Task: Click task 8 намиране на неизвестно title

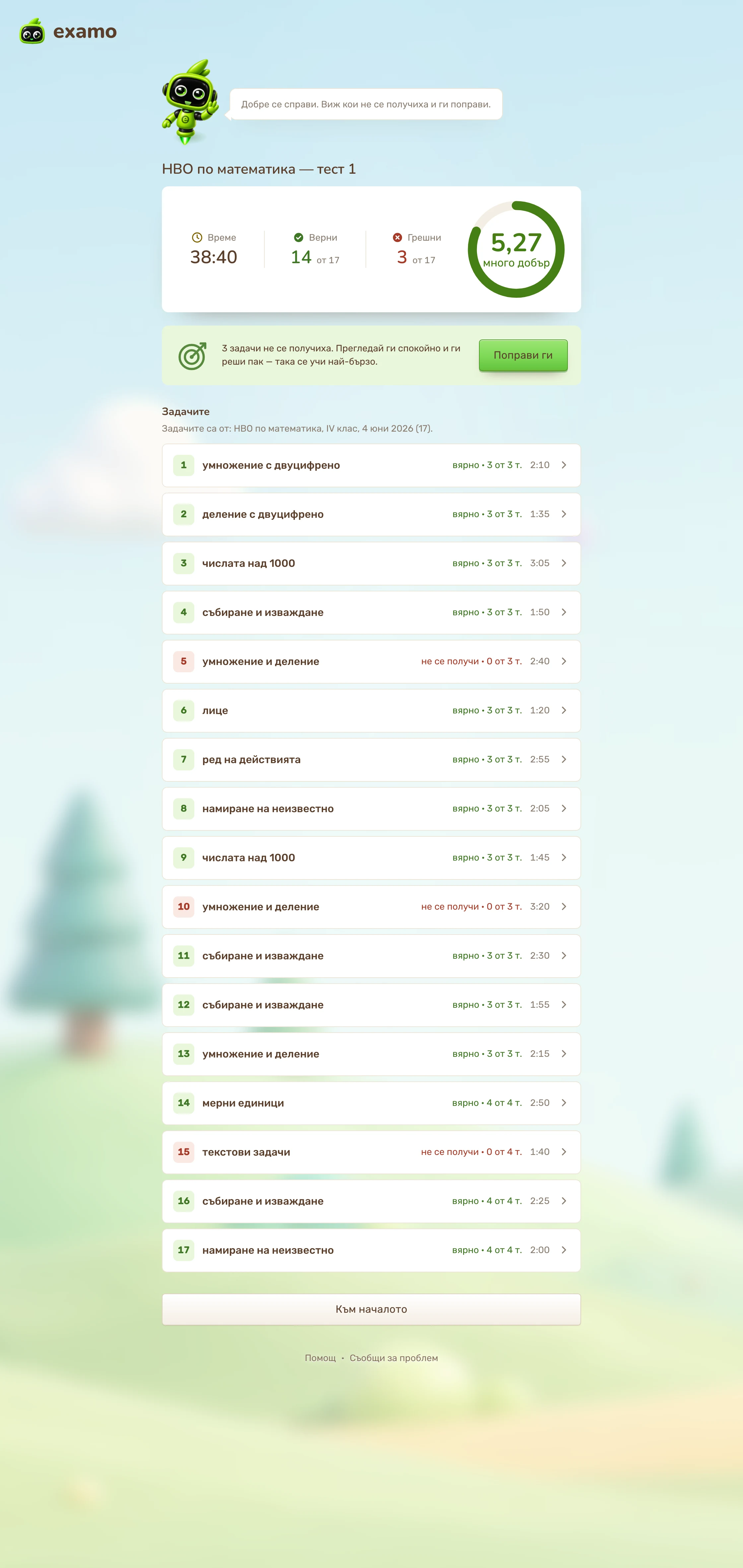Action: [x=268, y=809]
